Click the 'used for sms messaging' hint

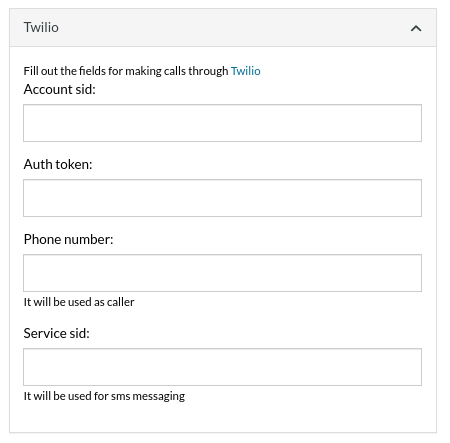(x=126, y=396)
